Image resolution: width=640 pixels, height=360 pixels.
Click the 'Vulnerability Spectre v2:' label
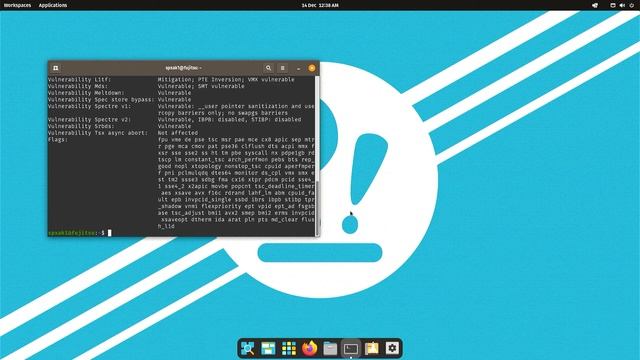click(x=89, y=120)
